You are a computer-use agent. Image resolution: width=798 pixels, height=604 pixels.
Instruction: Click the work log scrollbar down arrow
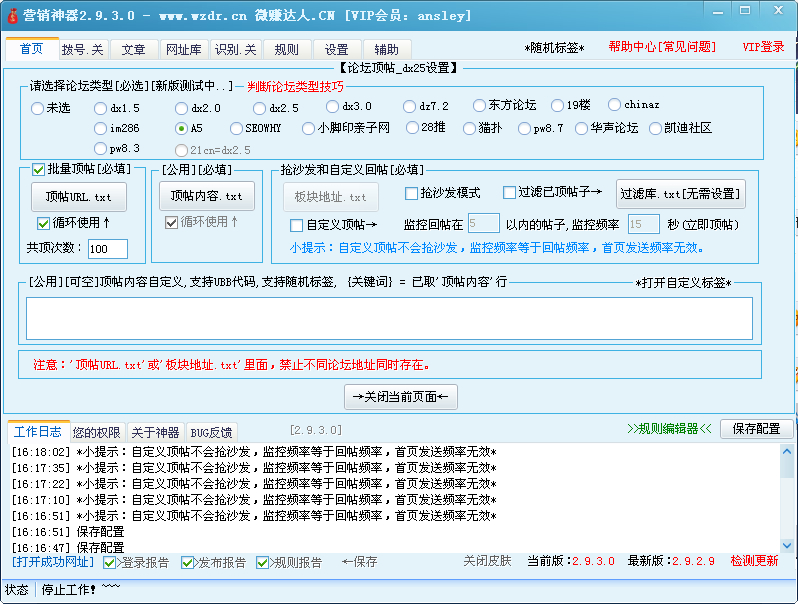(788, 545)
